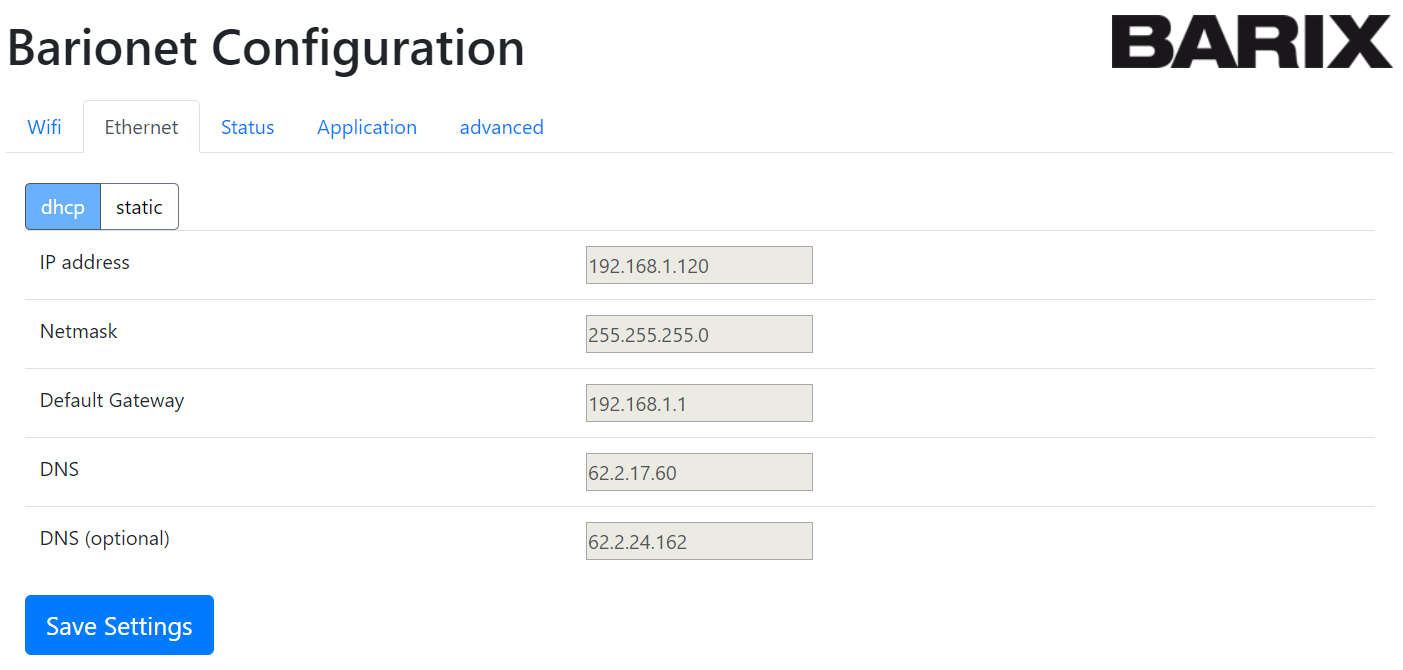Go to the Application tab

pos(367,127)
